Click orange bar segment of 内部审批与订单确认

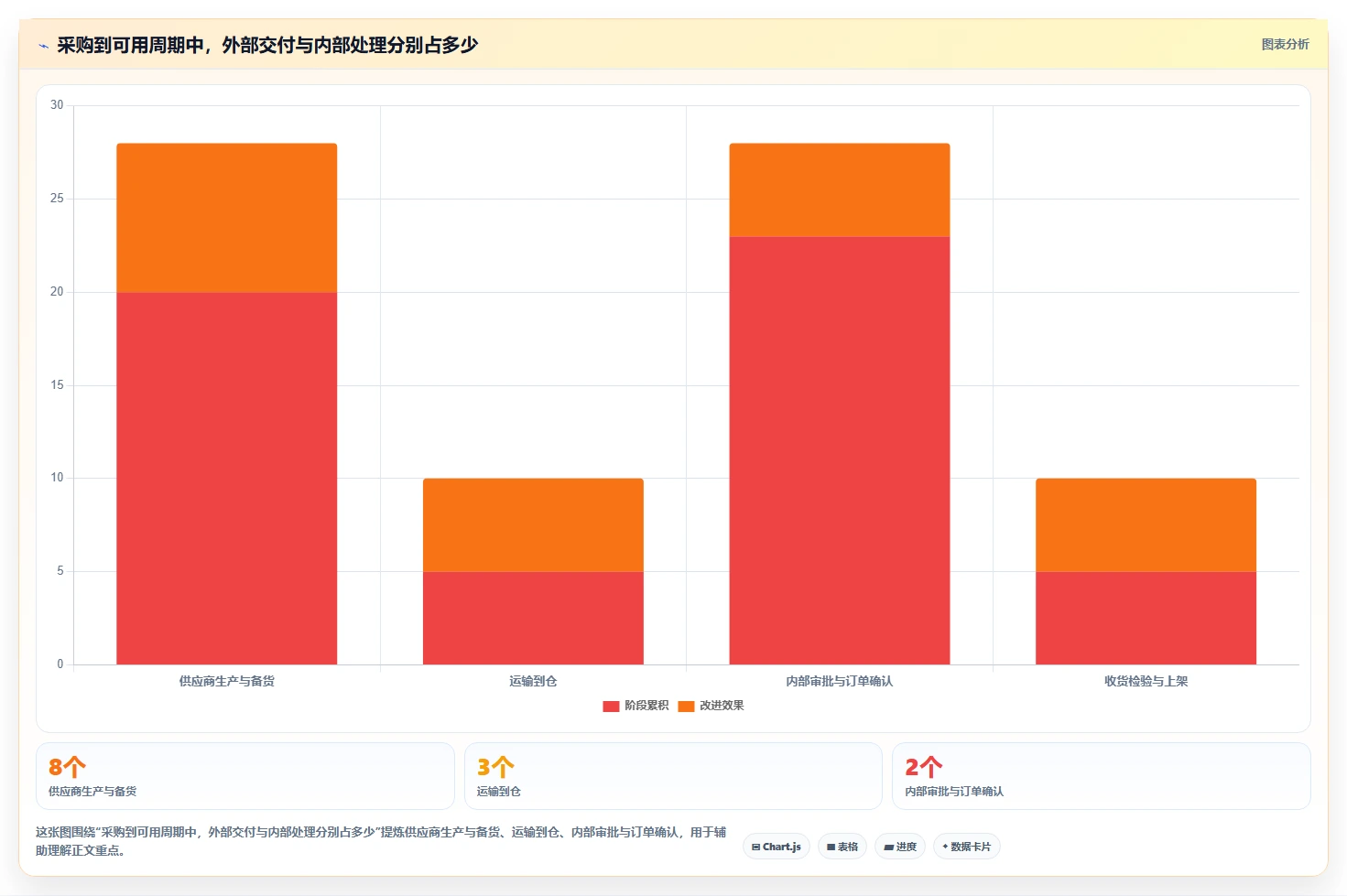840,189
